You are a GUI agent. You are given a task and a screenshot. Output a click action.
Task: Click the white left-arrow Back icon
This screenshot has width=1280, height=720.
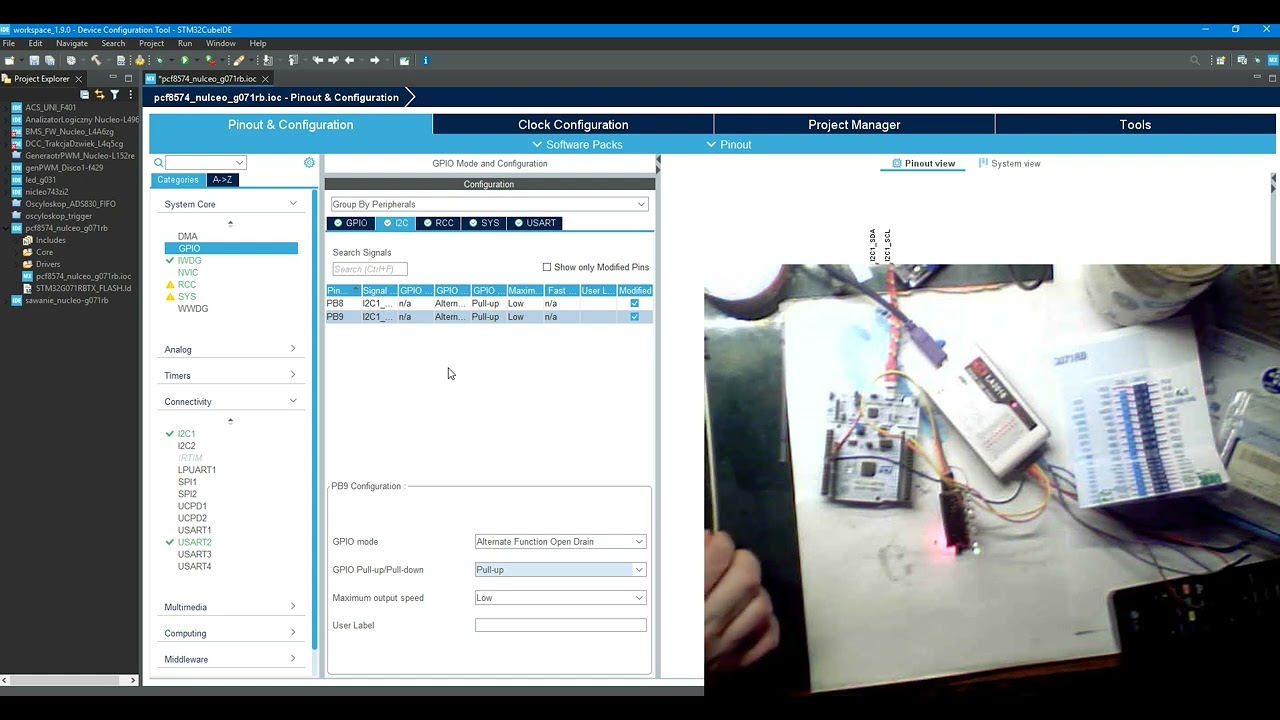[x=349, y=60]
